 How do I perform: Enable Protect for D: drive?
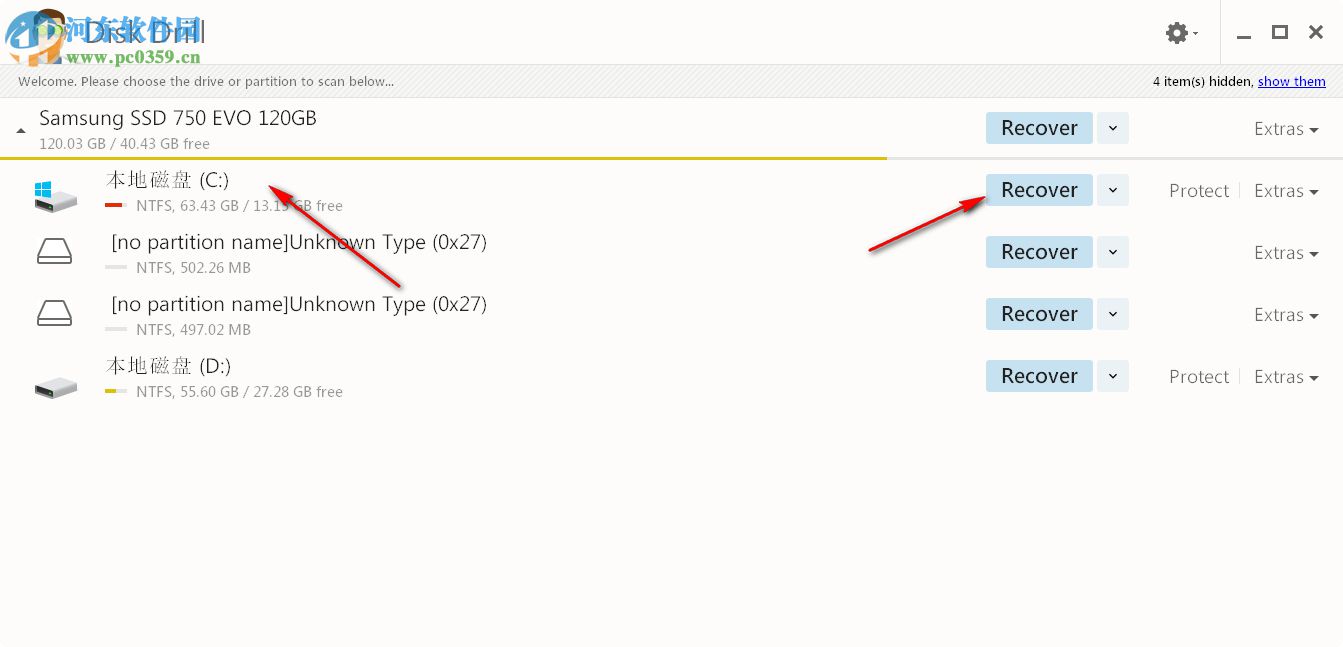click(x=1198, y=377)
